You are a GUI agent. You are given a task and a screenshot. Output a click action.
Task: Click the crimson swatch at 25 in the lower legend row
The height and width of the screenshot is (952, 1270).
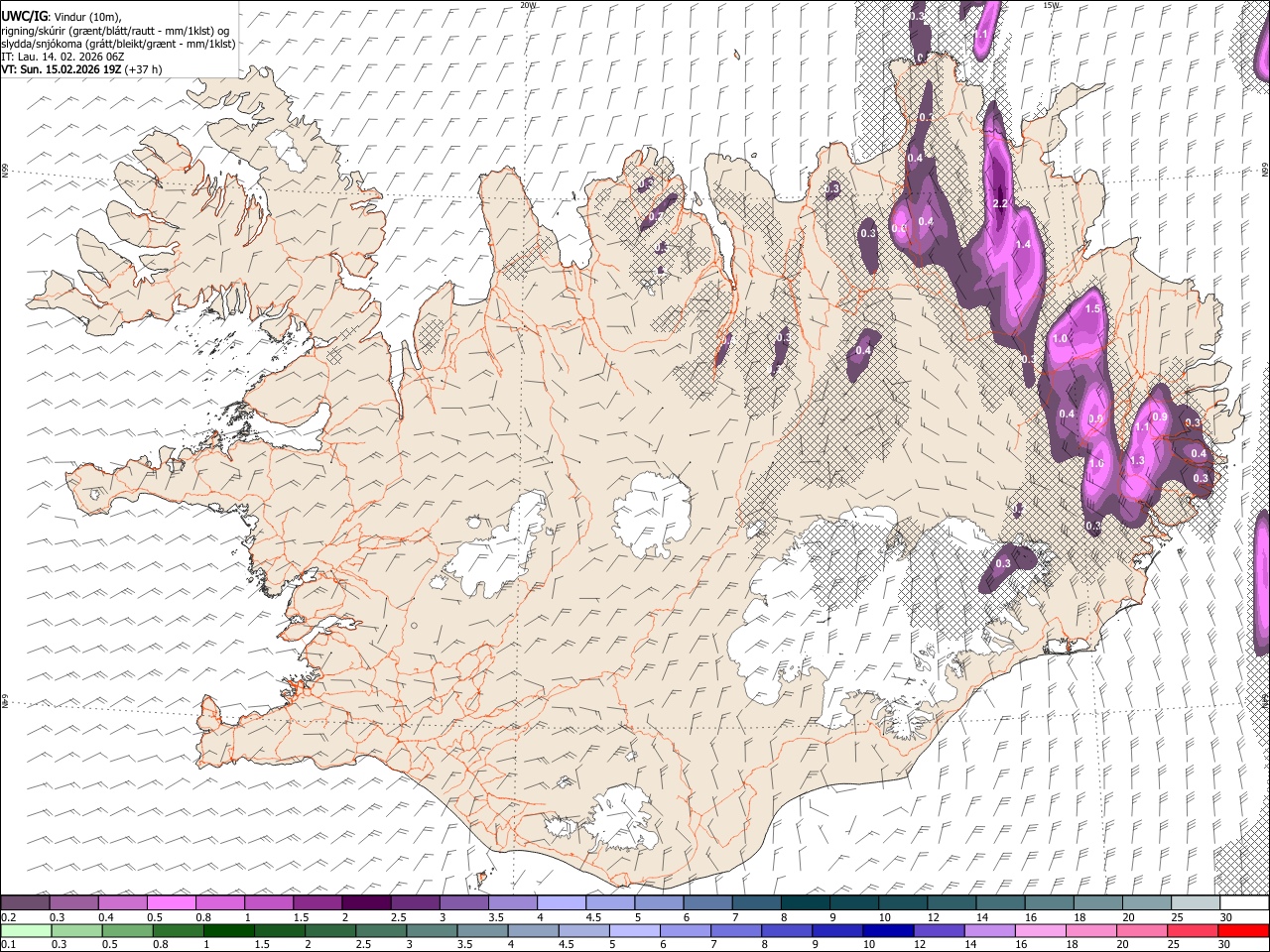tap(1193, 931)
